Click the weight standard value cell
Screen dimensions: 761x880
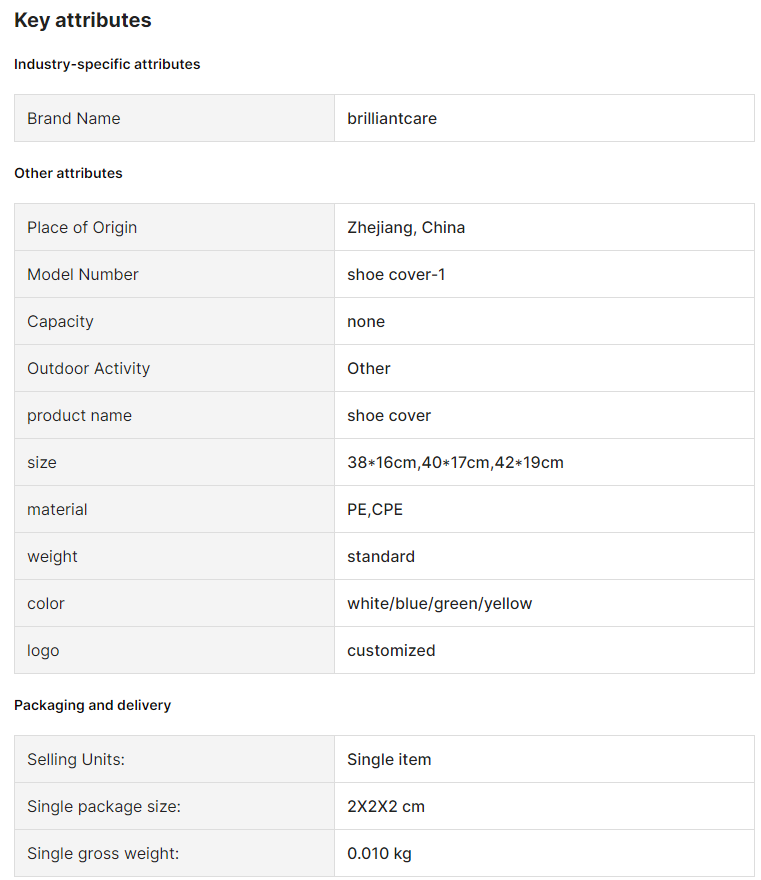pyautogui.click(x=544, y=556)
